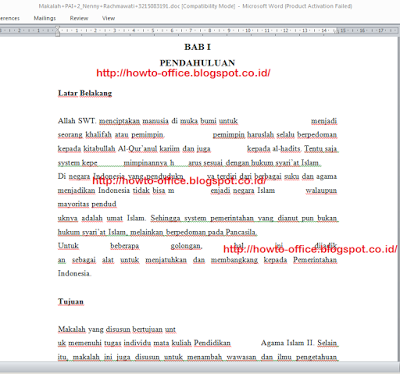Click the subheading "Latar Belakang"

click(x=85, y=93)
